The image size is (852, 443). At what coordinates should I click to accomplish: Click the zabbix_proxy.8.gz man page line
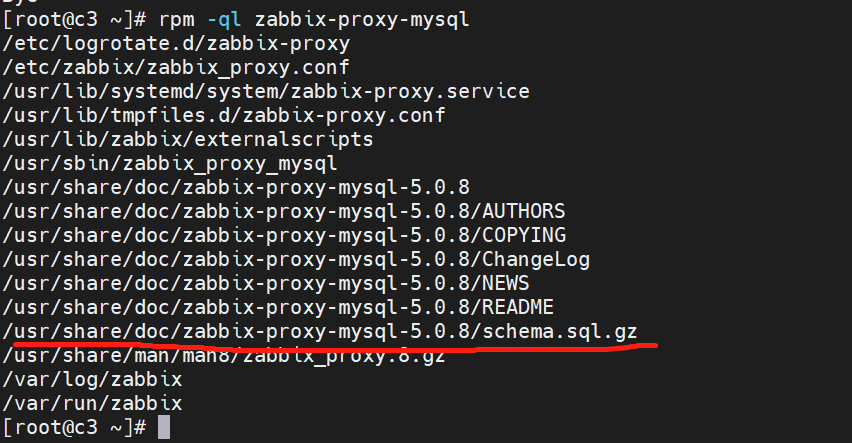pos(224,355)
